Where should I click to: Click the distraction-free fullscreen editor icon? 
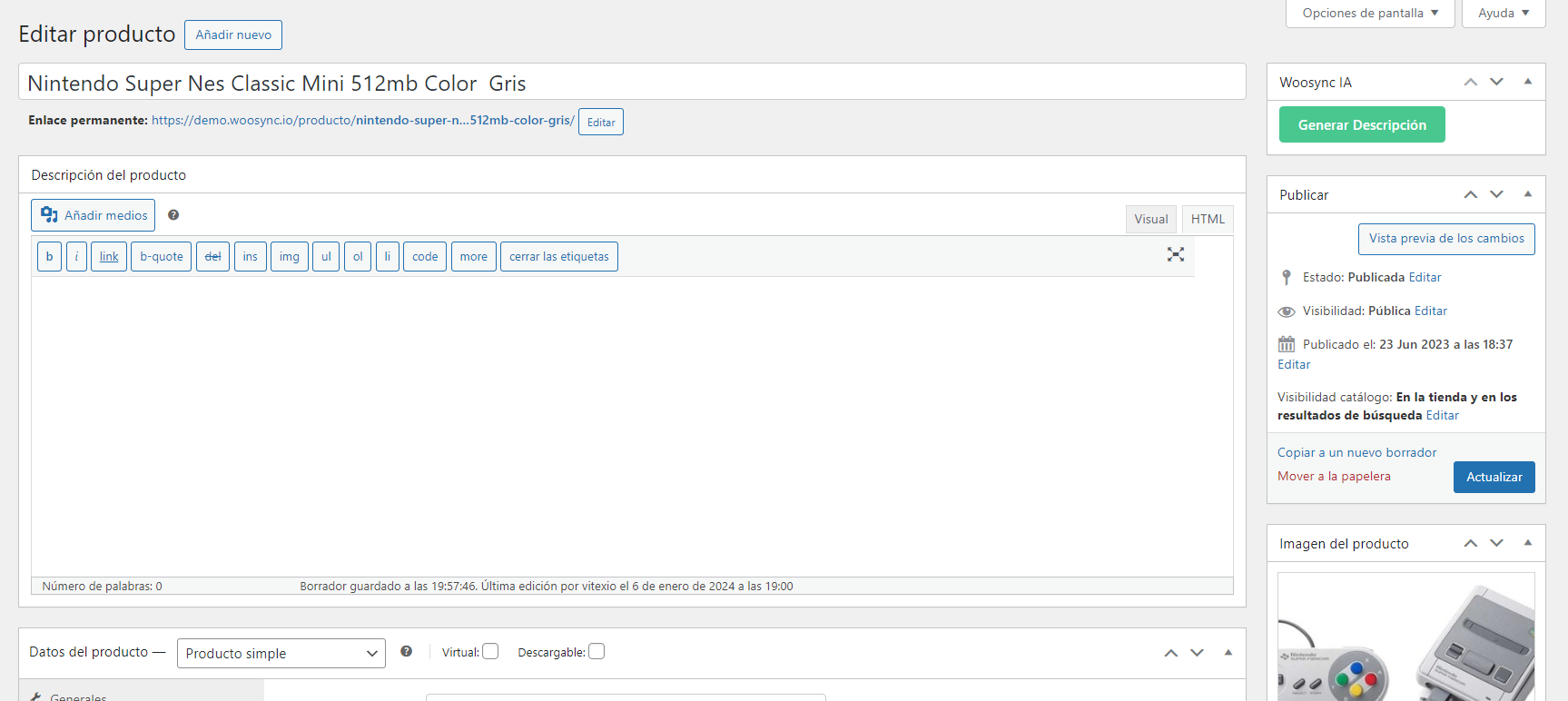1176,254
